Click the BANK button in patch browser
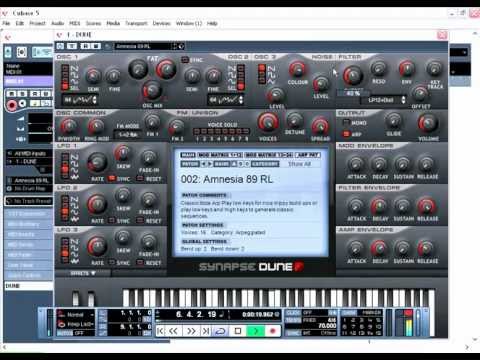 coord(221,164)
